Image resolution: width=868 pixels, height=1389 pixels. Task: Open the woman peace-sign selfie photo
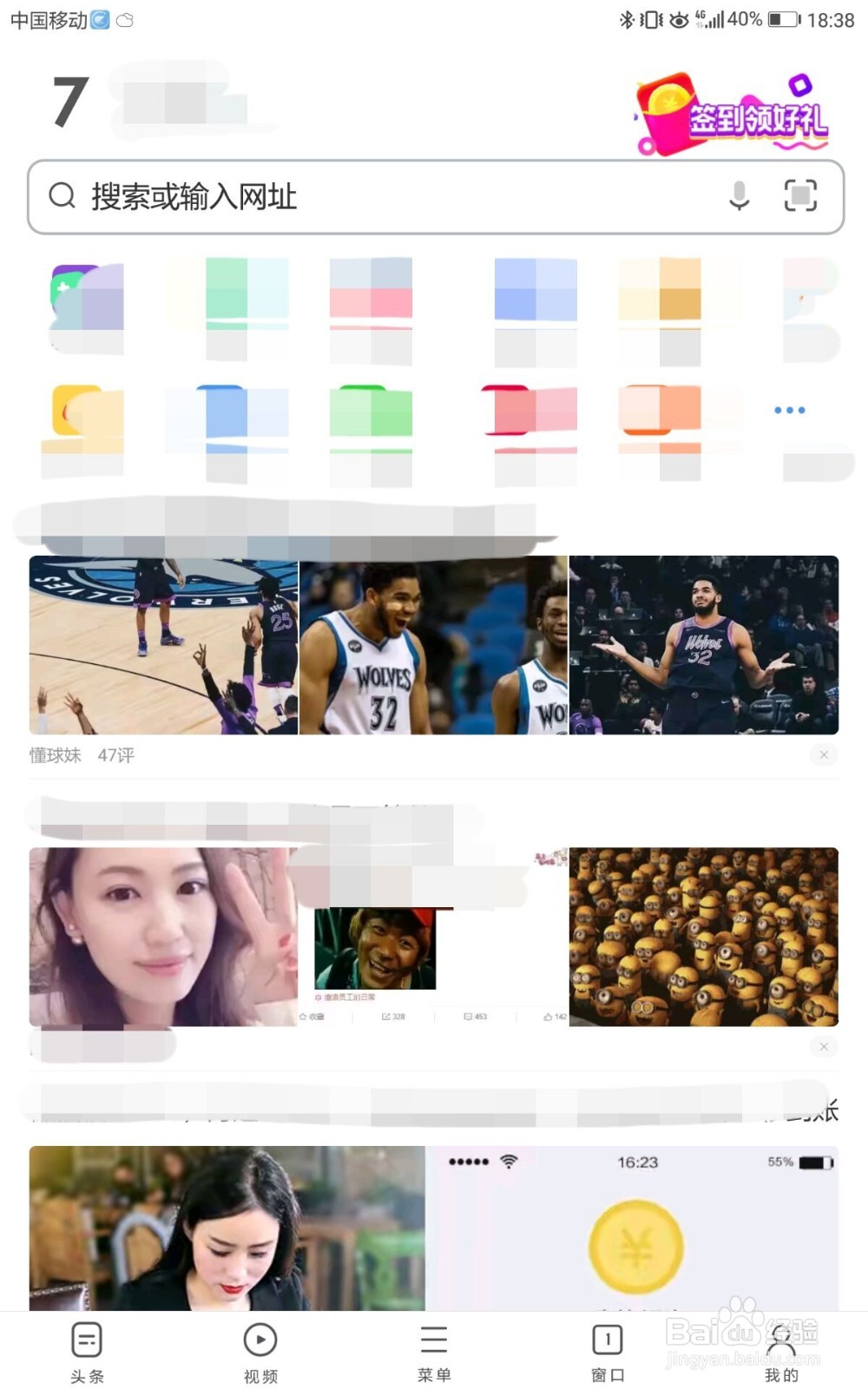[x=163, y=937]
